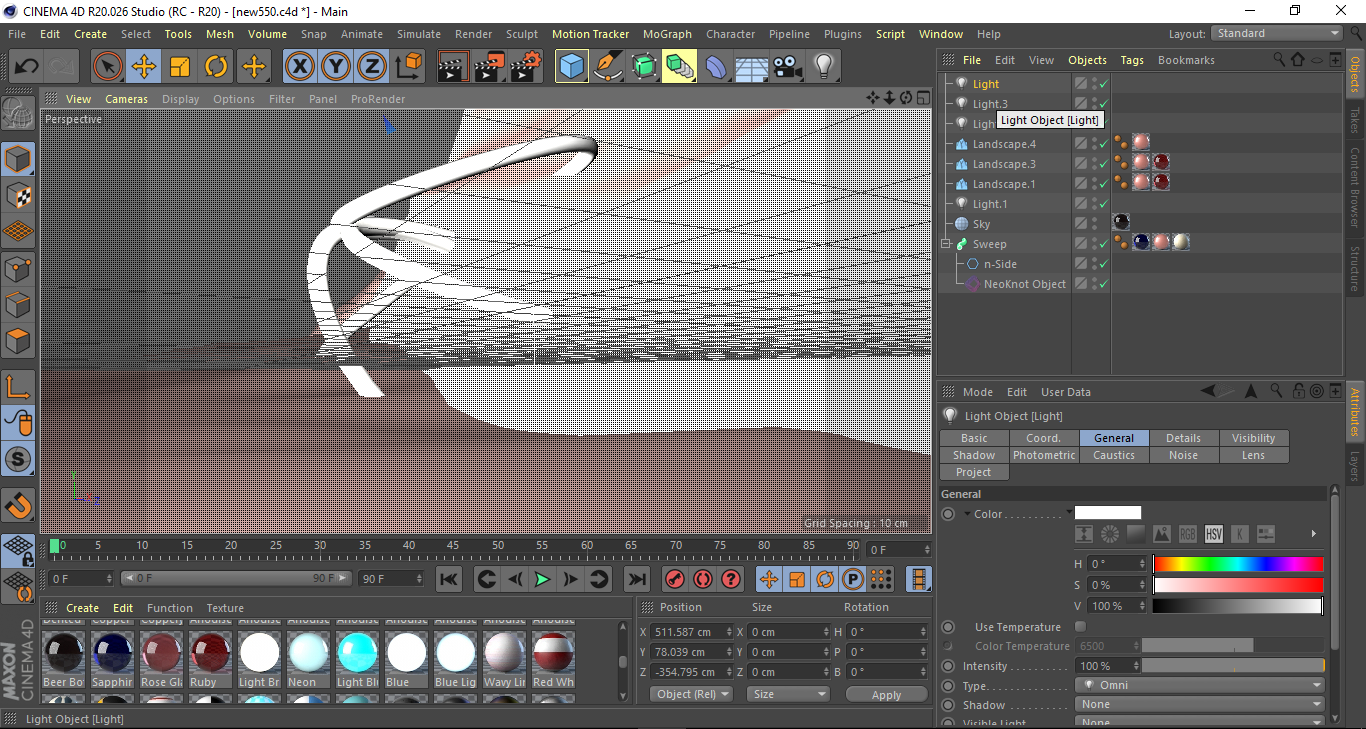Open the Simulate menu
This screenshot has width=1366, height=729.
click(419, 34)
